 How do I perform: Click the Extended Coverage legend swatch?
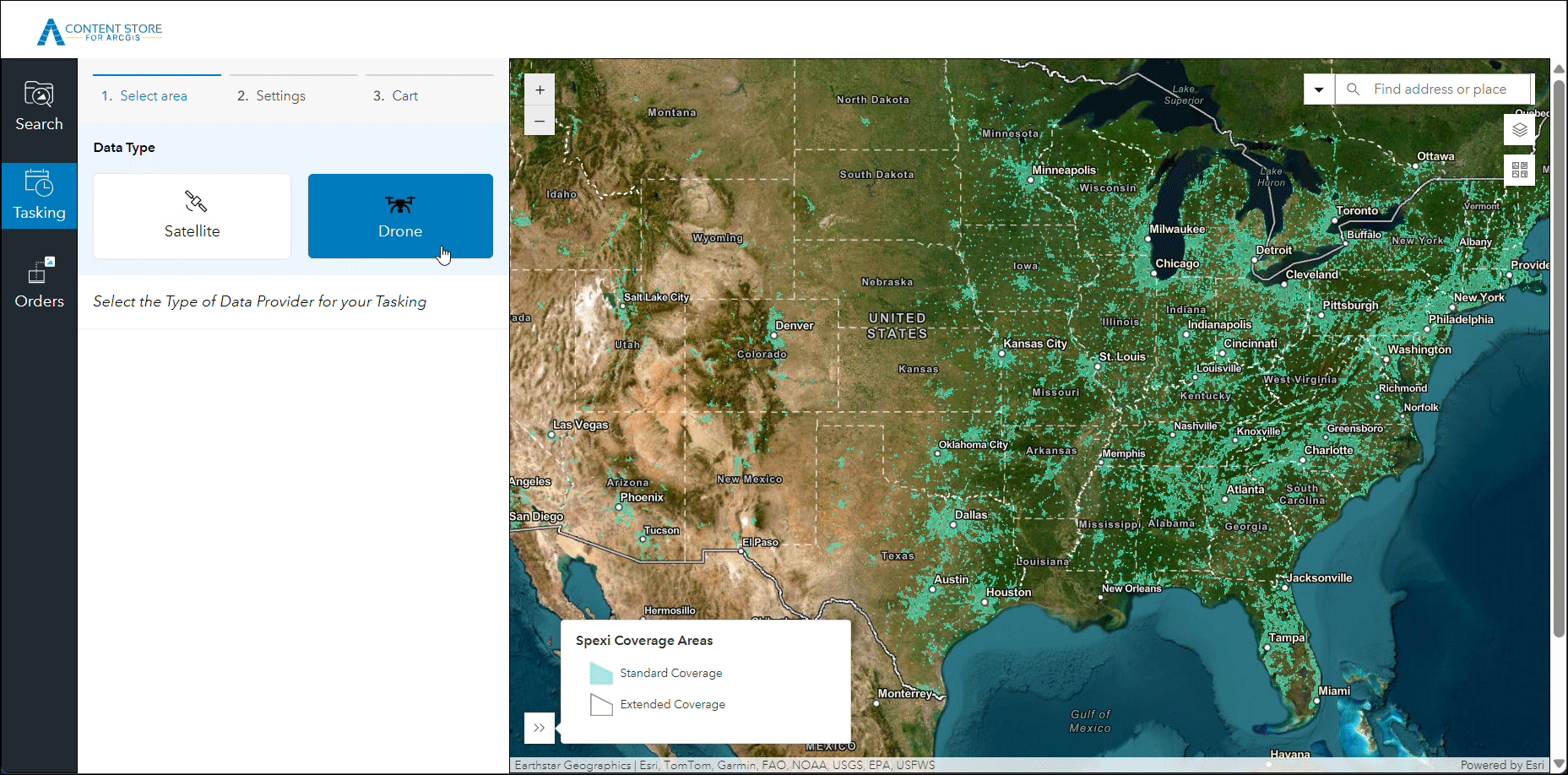click(x=601, y=704)
